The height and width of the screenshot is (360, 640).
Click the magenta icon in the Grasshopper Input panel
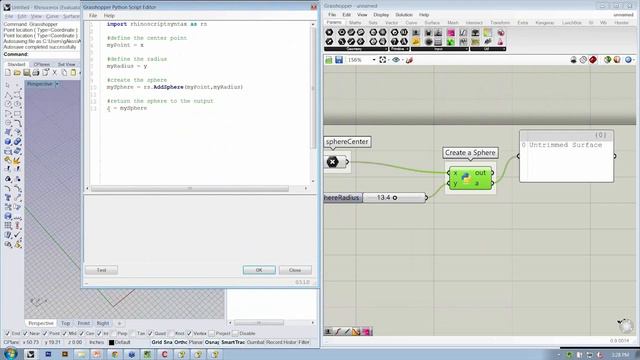[x=451, y=33]
